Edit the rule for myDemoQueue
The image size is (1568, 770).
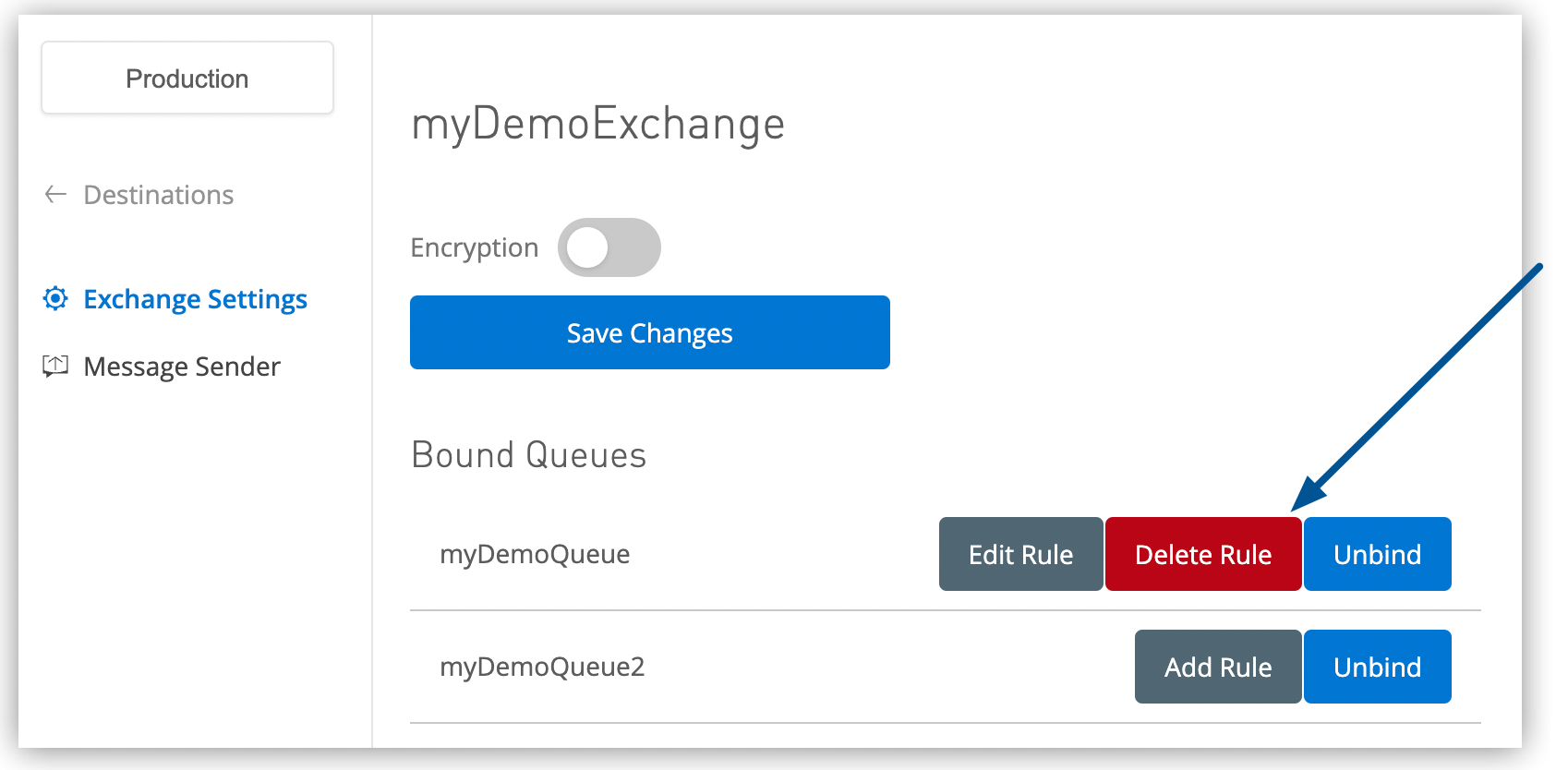1020,554
